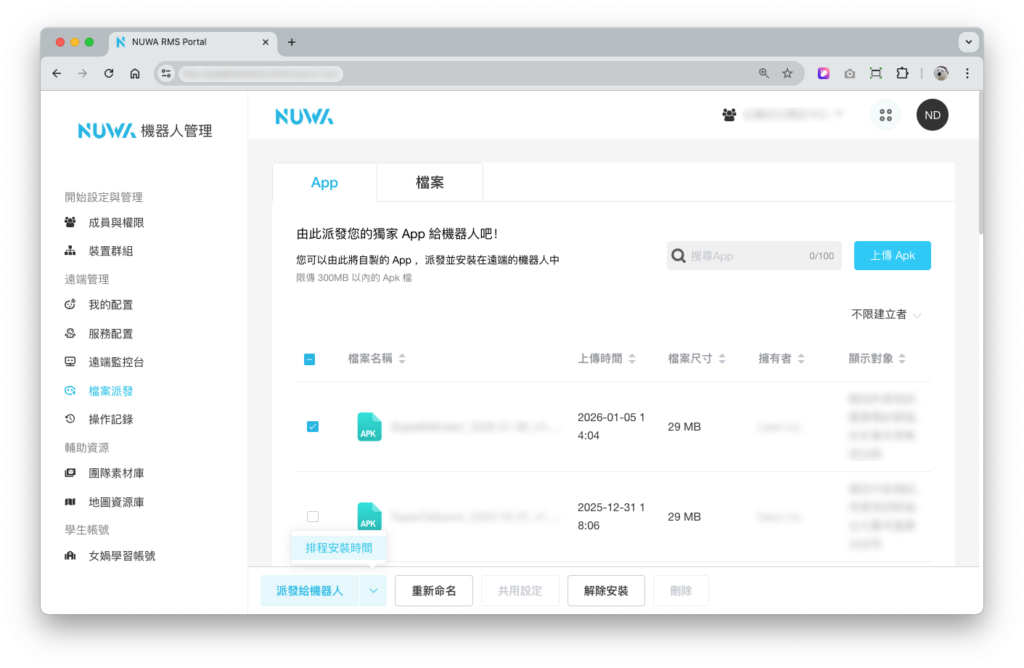Expand the 不限建立者 creator filter dropdown
Screen dimensions: 1024x668
(886, 314)
